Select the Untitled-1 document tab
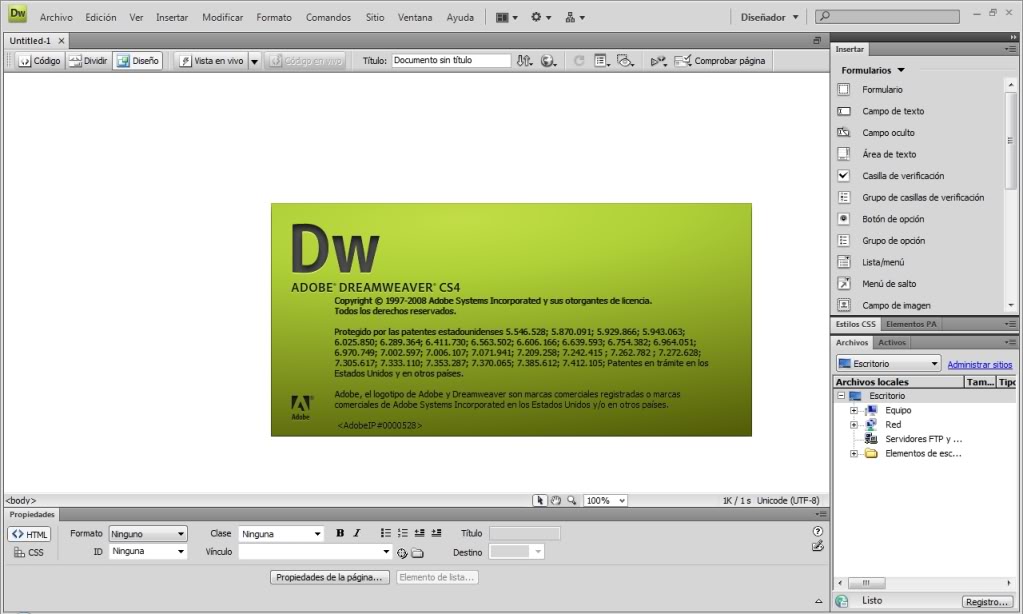 tap(30, 40)
